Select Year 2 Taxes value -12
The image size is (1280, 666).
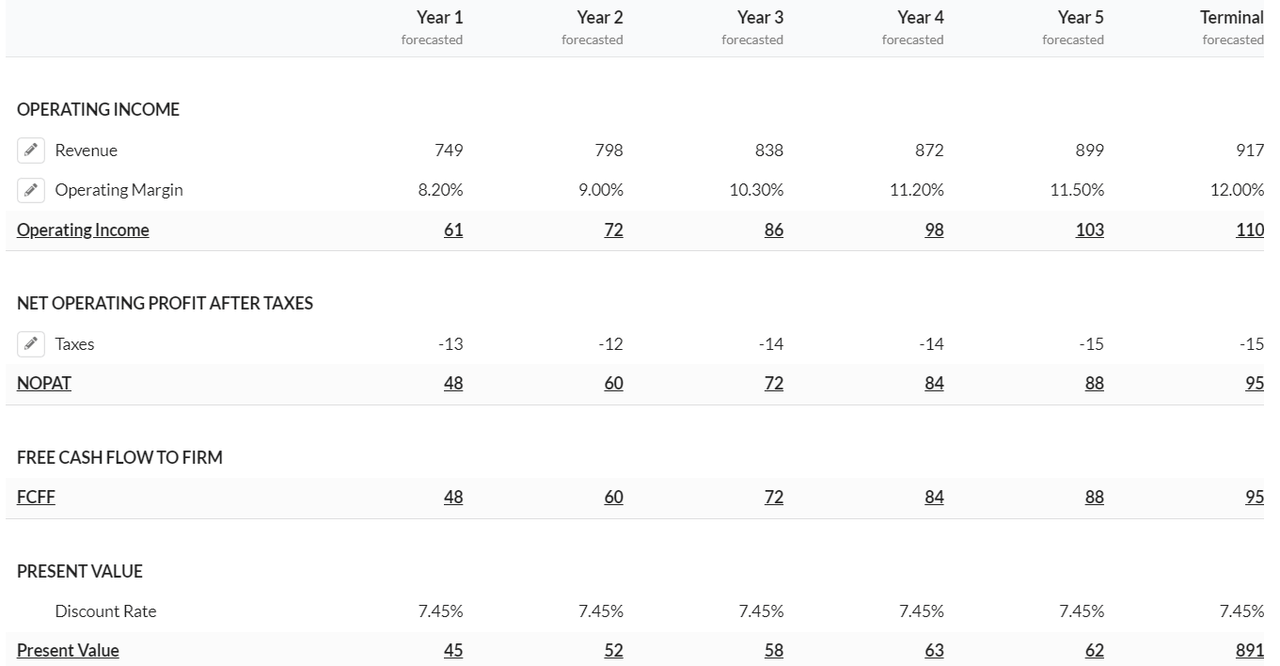[610, 344]
